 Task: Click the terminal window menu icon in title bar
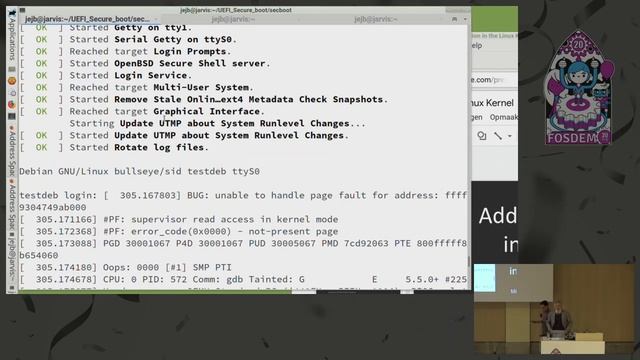pos(22,10)
